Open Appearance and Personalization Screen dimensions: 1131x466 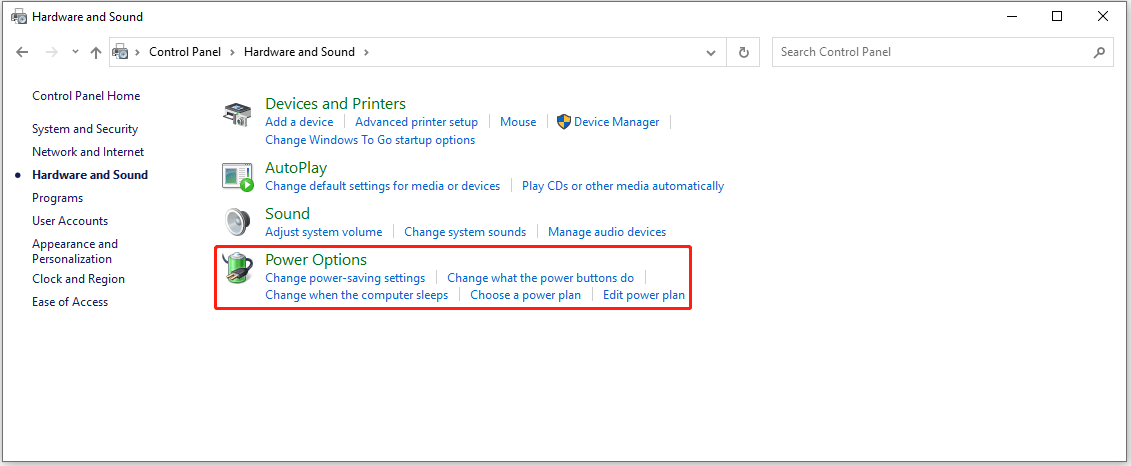75,252
